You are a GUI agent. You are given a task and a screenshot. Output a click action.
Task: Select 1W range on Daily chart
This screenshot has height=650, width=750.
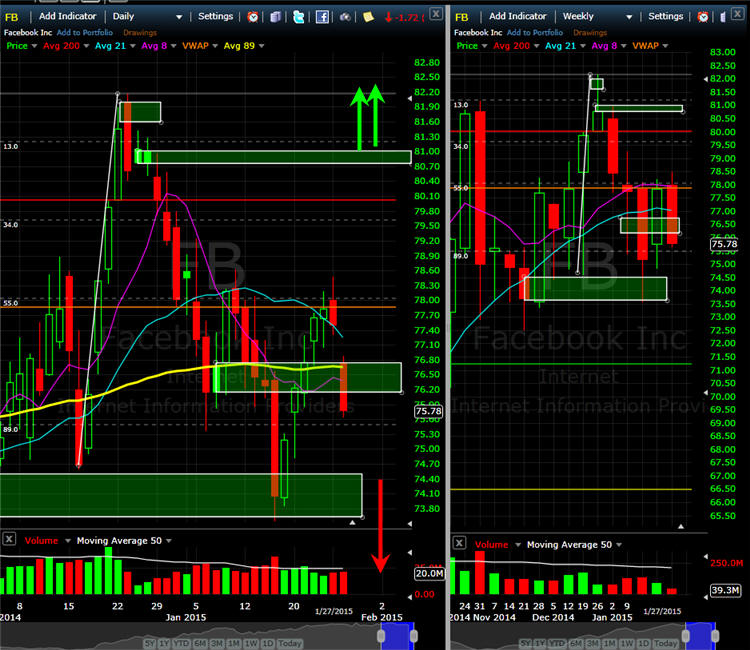(x=251, y=643)
